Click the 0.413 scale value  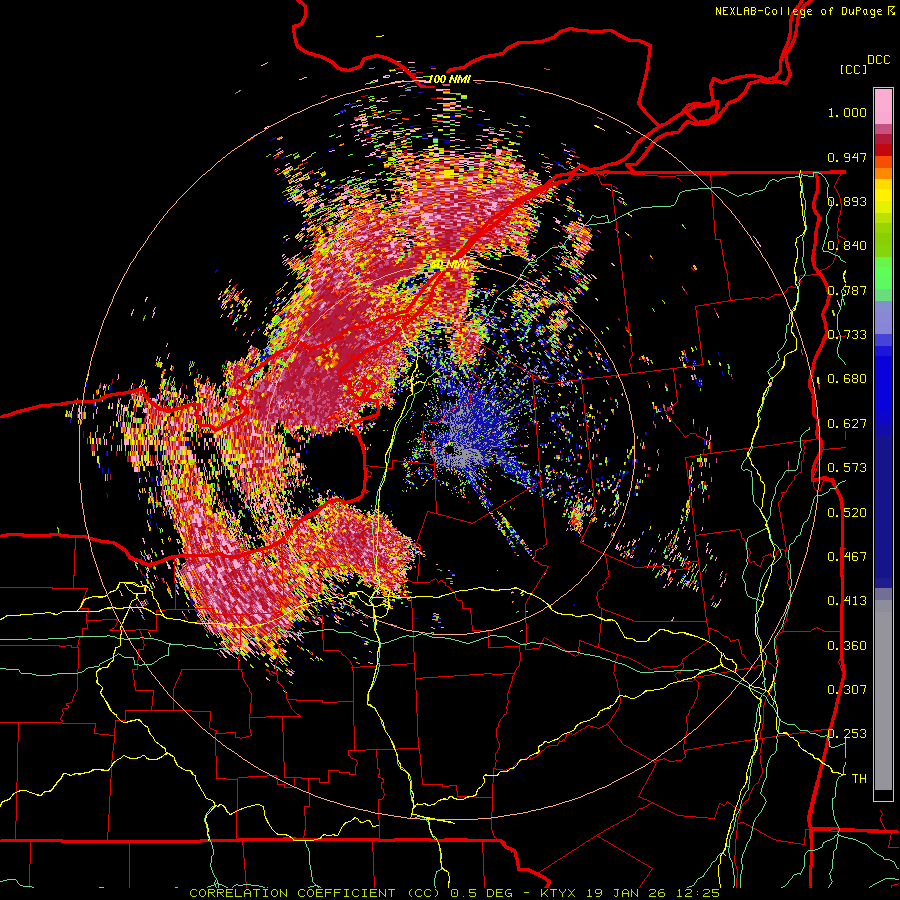pyautogui.click(x=847, y=601)
